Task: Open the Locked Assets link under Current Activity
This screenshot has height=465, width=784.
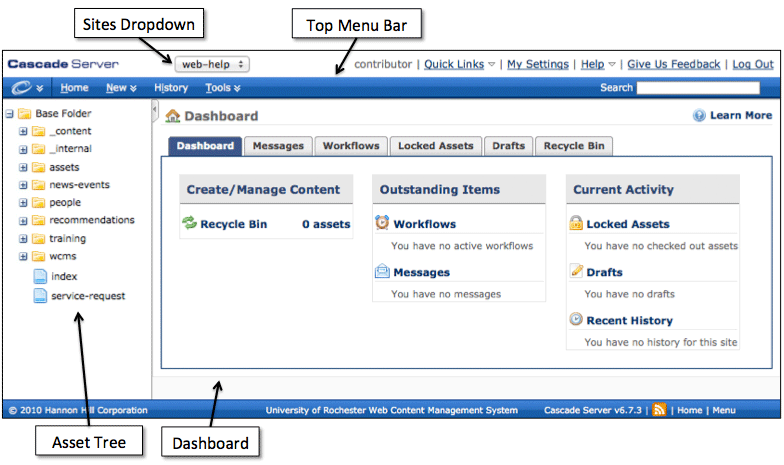Action: click(x=628, y=224)
